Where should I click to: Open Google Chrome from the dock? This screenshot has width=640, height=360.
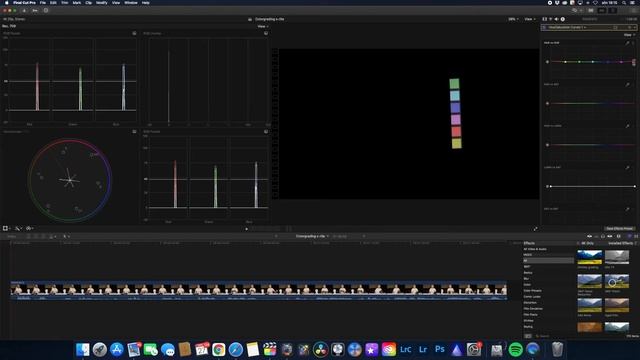click(x=218, y=349)
